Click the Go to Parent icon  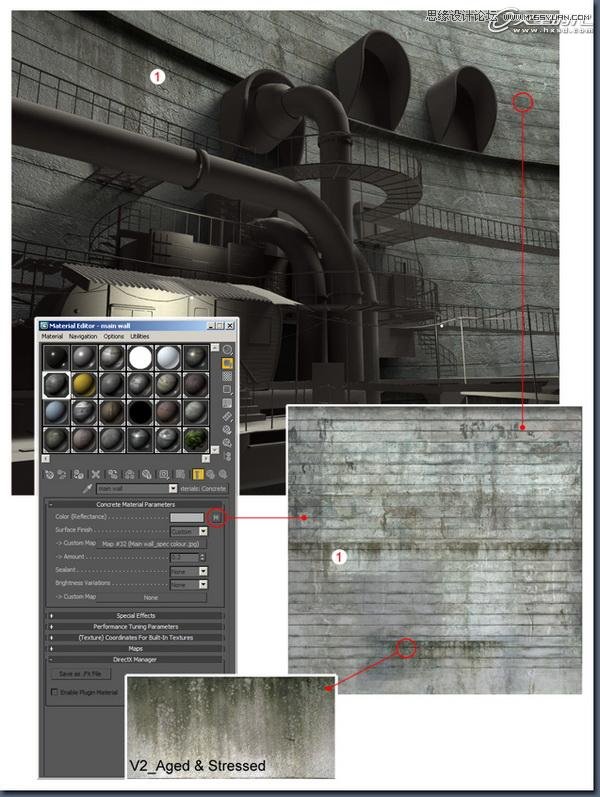(211, 474)
